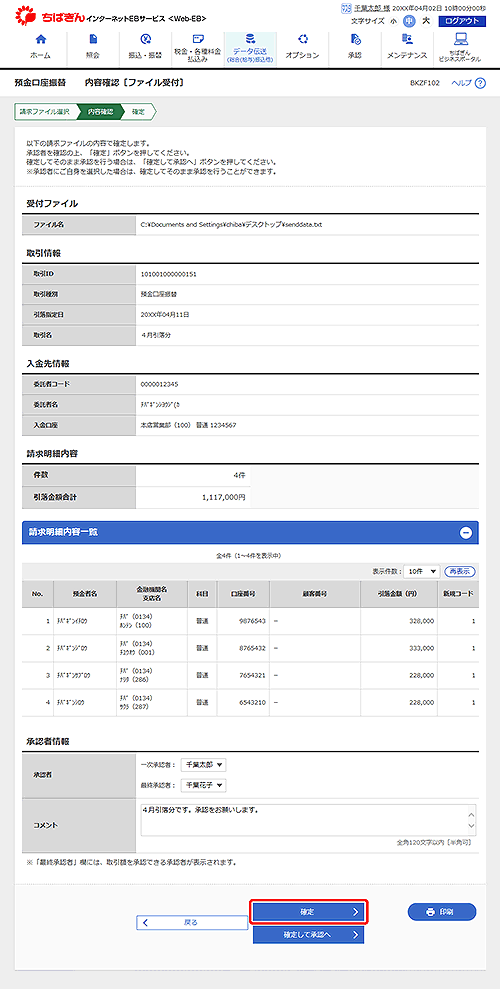Click screen code BKZF102

[425, 83]
